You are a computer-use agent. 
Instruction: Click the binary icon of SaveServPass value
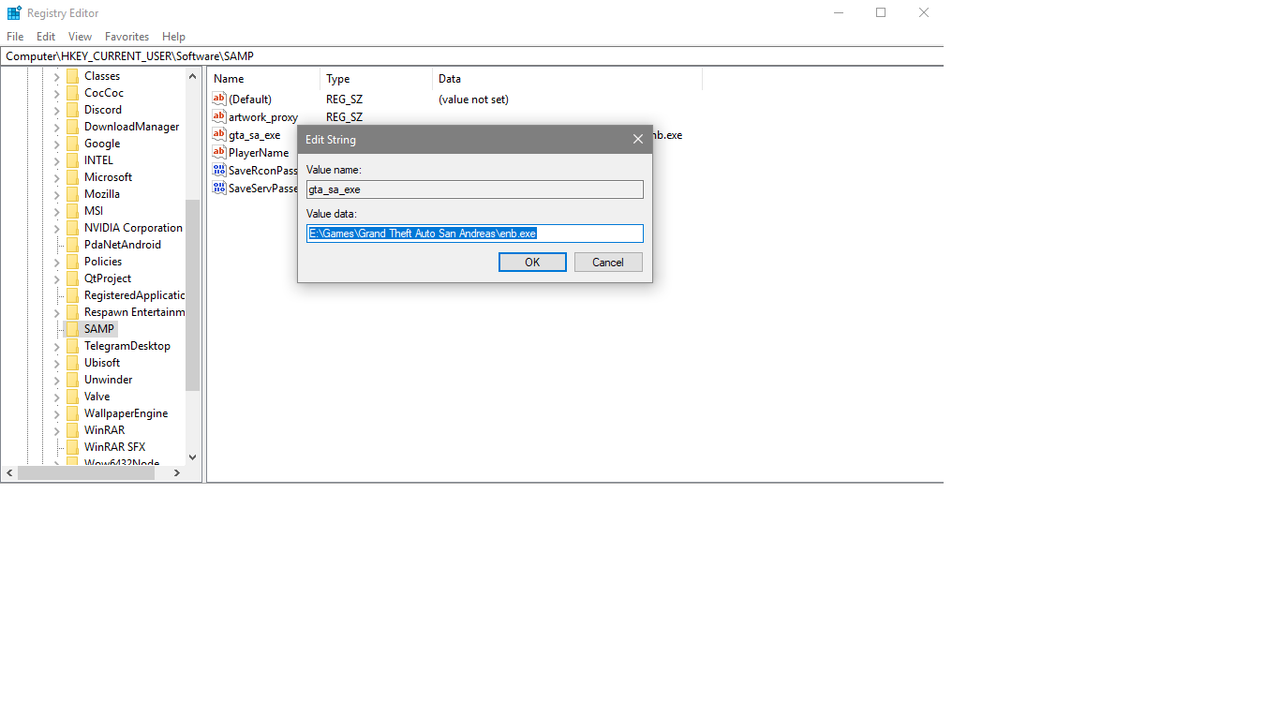[x=219, y=188]
